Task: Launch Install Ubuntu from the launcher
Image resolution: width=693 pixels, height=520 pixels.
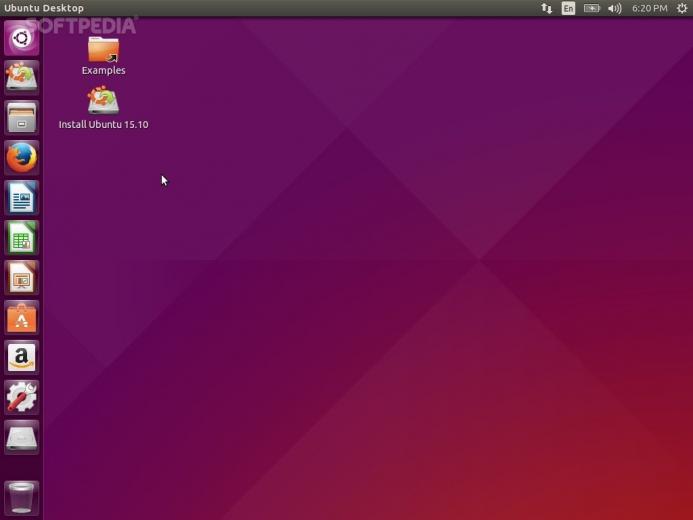Action: [x=22, y=78]
